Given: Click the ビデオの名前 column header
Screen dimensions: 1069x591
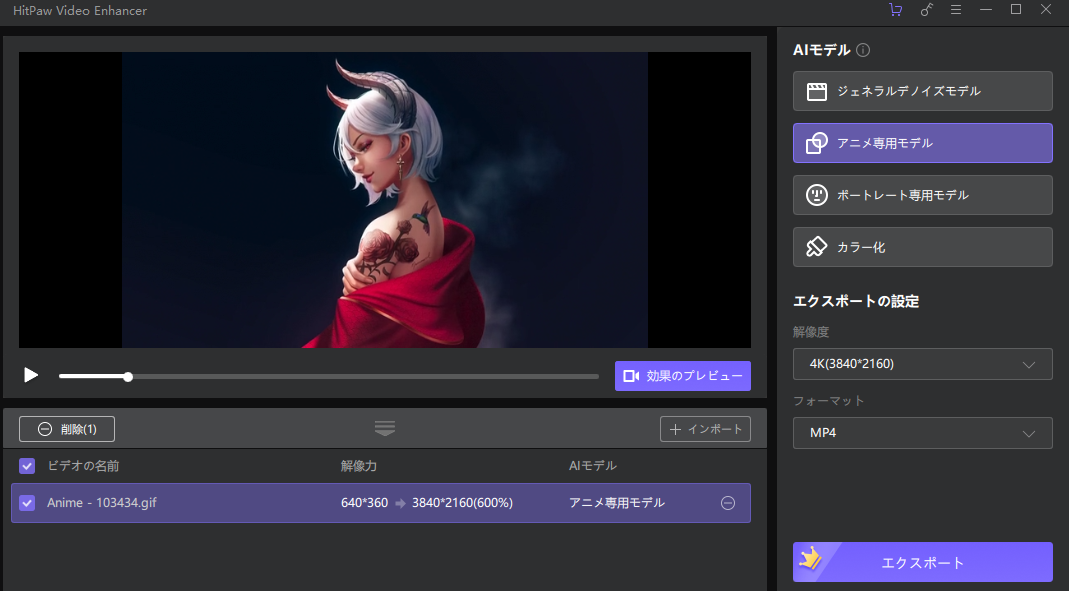Looking at the screenshot, I should coord(83,466).
